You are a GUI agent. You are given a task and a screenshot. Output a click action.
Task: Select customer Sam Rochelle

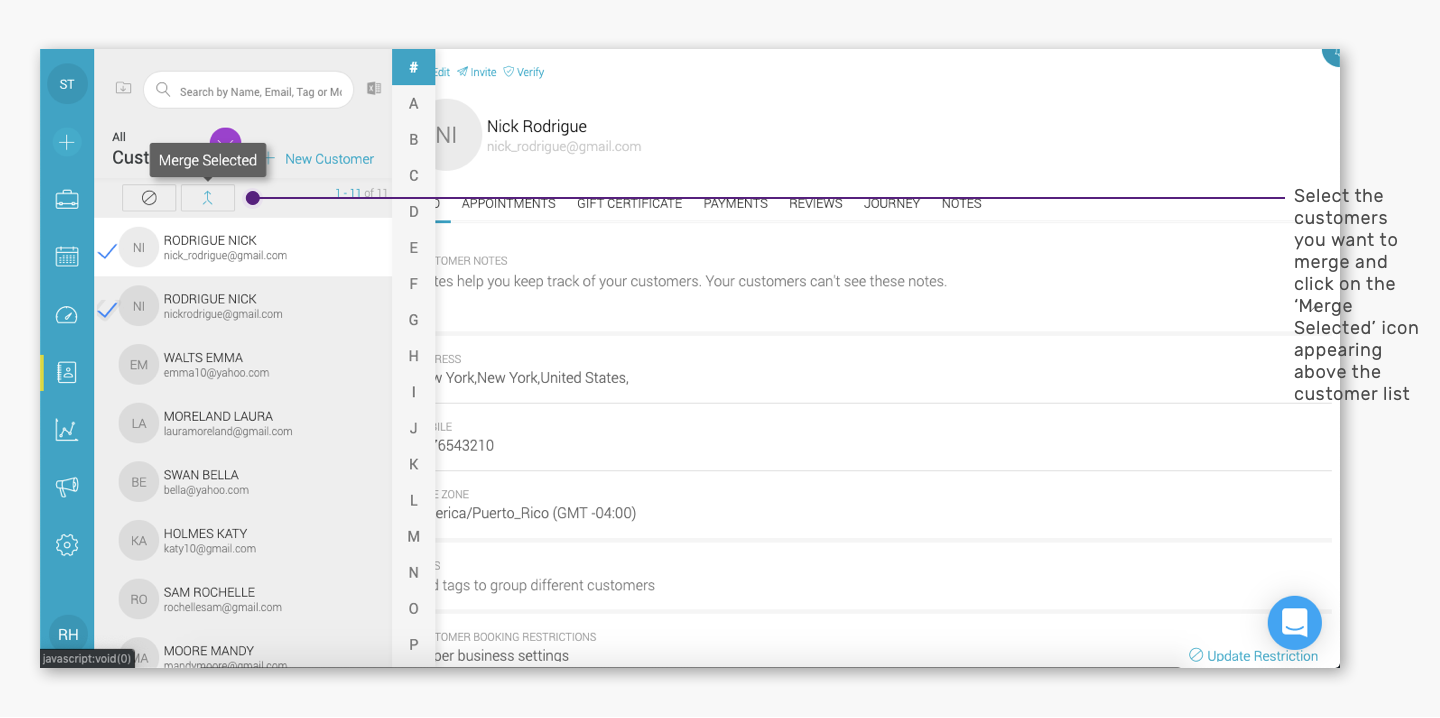tap(243, 599)
